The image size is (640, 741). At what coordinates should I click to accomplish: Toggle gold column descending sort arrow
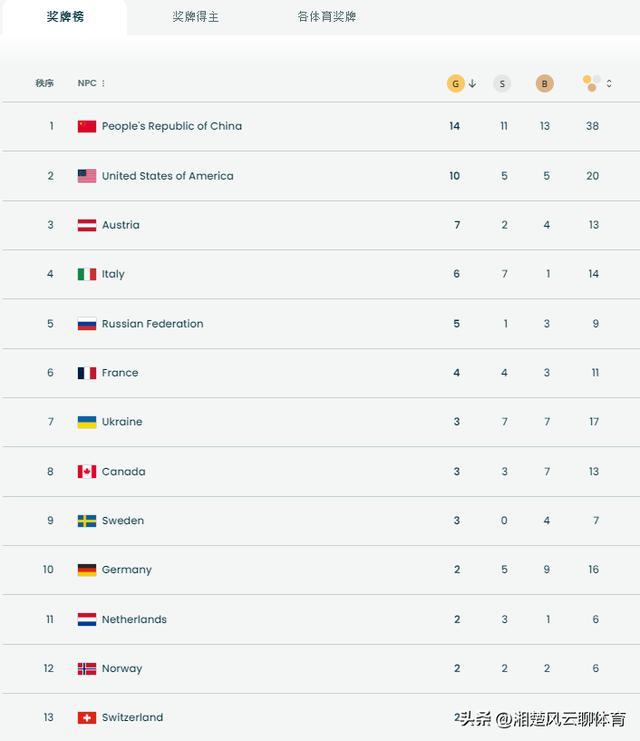click(472, 84)
